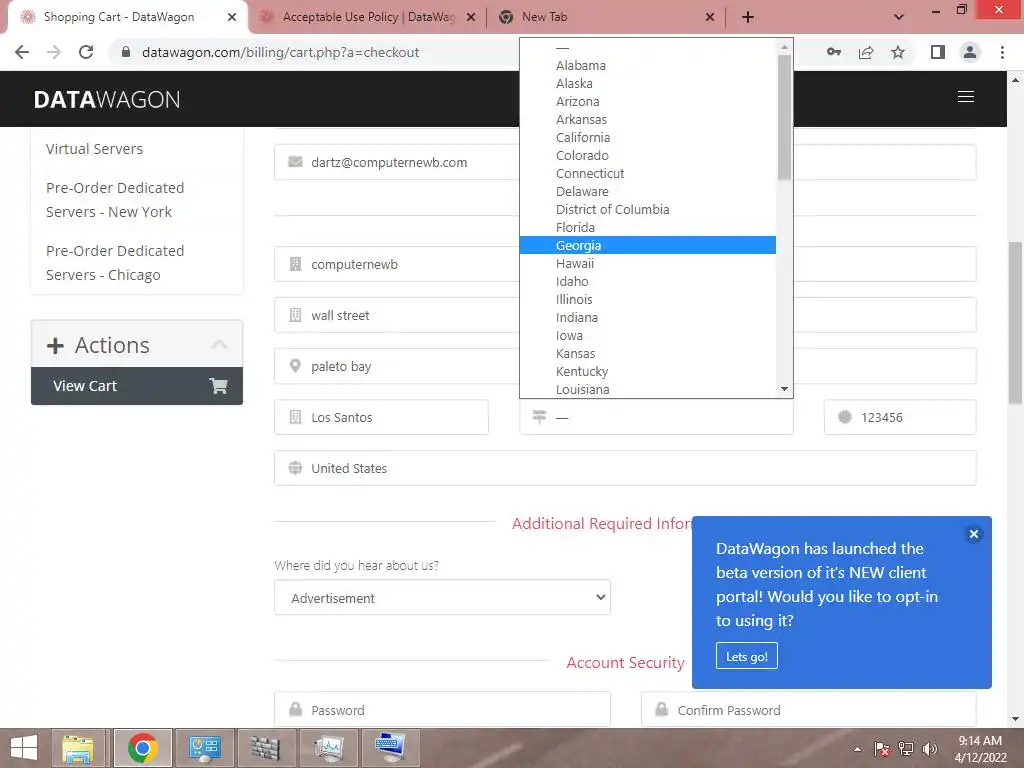1024x768 pixels.
Task: Reload the checkout page
Action: [86, 52]
